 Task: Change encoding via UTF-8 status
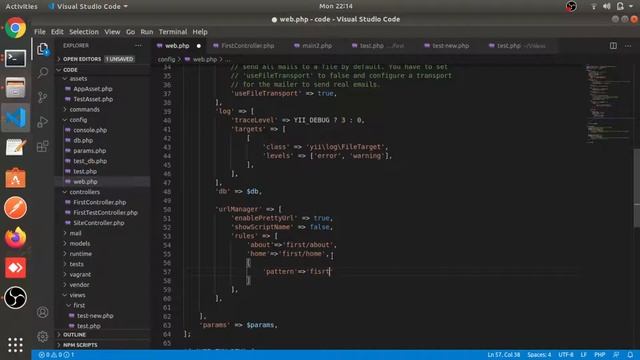(x=566, y=355)
